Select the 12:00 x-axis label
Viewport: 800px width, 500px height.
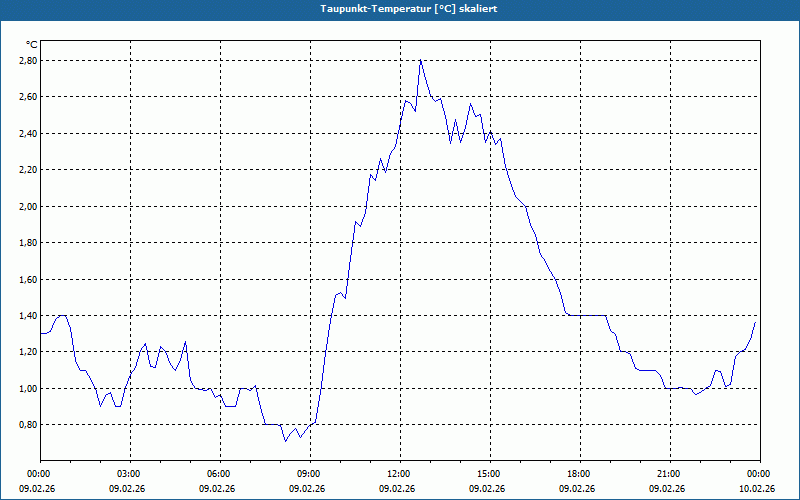tap(397, 474)
